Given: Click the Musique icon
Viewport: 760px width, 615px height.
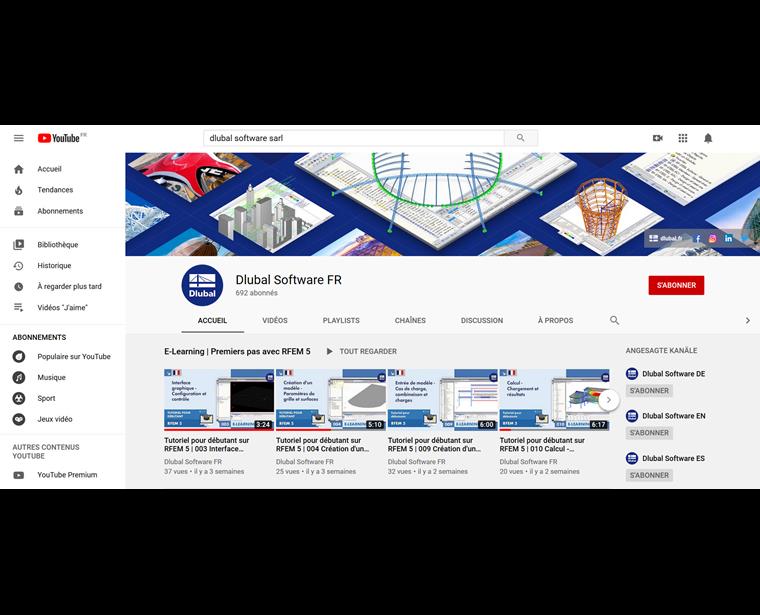Looking at the screenshot, I should click(18, 378).
